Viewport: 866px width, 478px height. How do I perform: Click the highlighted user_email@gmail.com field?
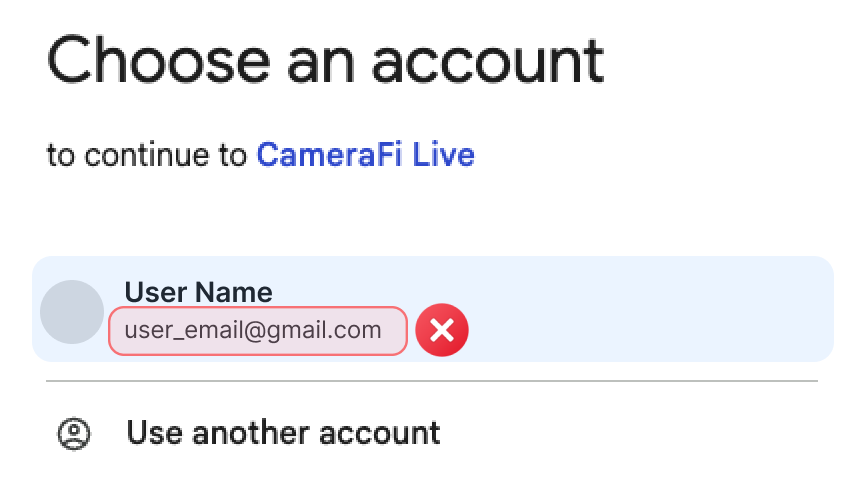pos(257,331)
